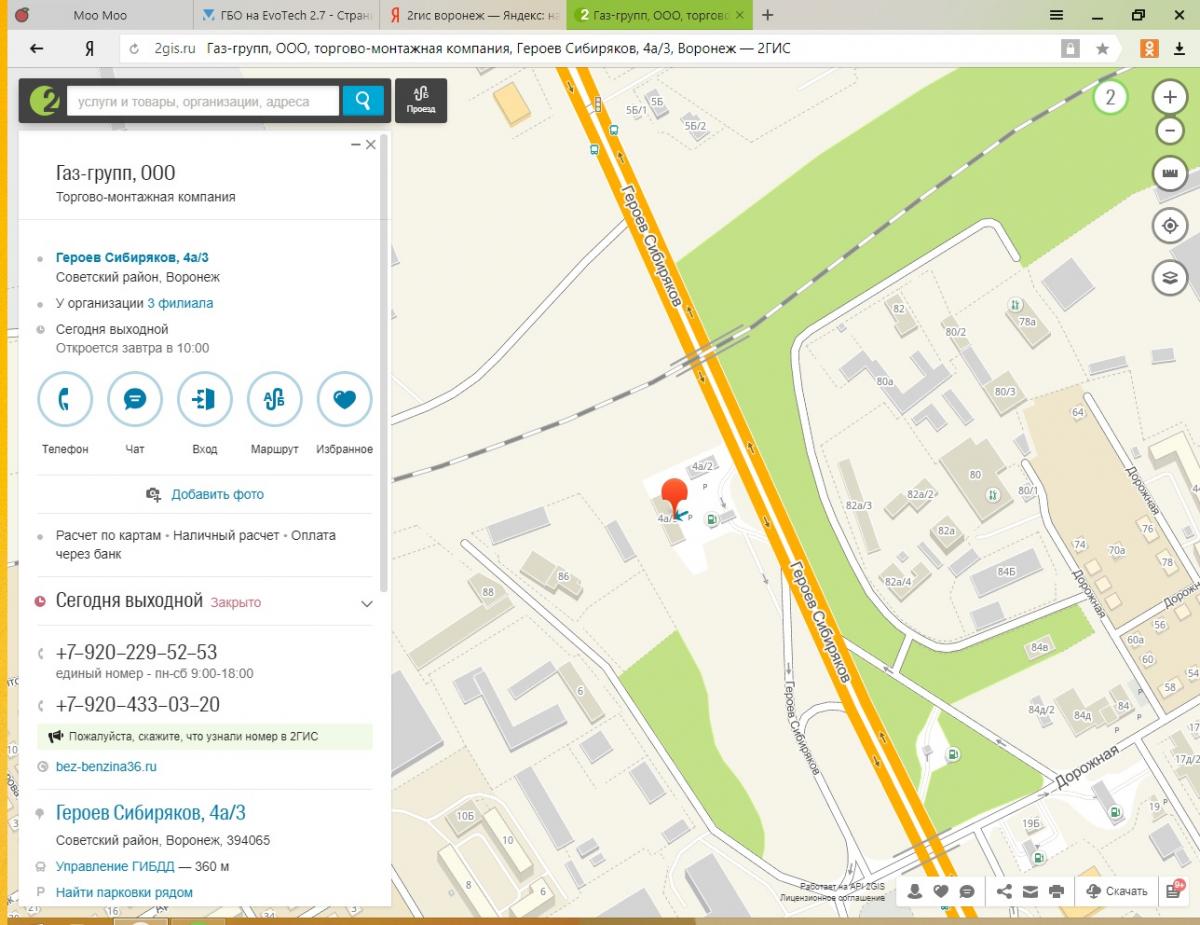
Task: Click the search field for services and addresses
Action: point(203,101)
